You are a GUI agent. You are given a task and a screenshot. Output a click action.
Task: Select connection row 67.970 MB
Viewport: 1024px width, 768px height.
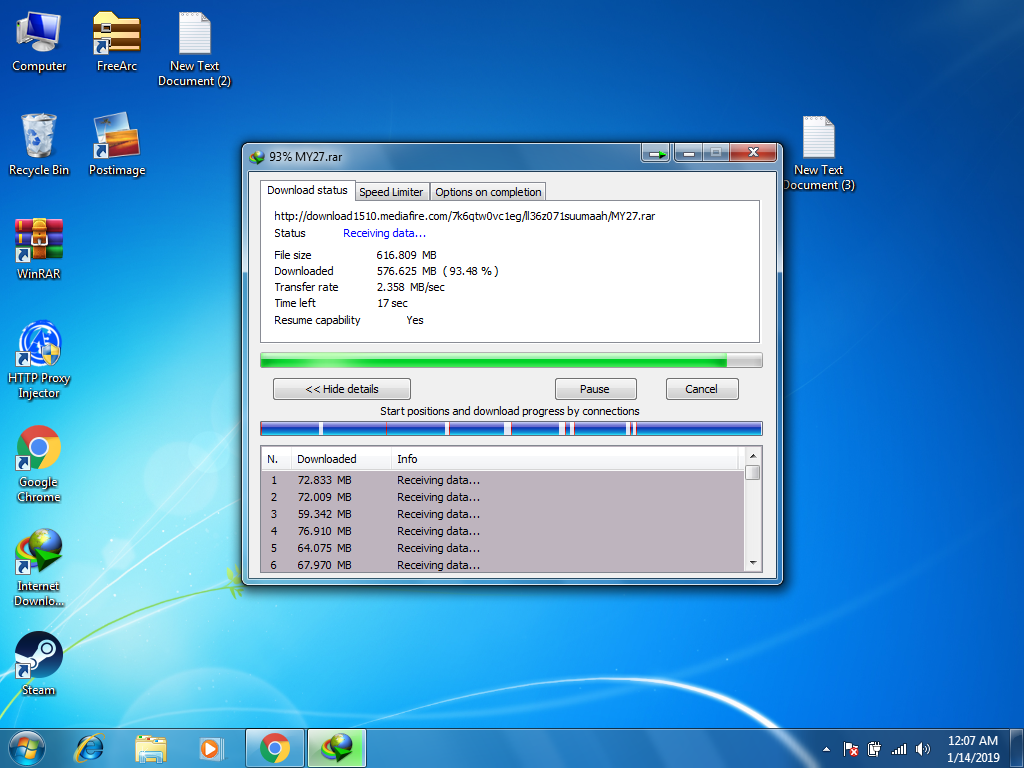coord(502,564)
